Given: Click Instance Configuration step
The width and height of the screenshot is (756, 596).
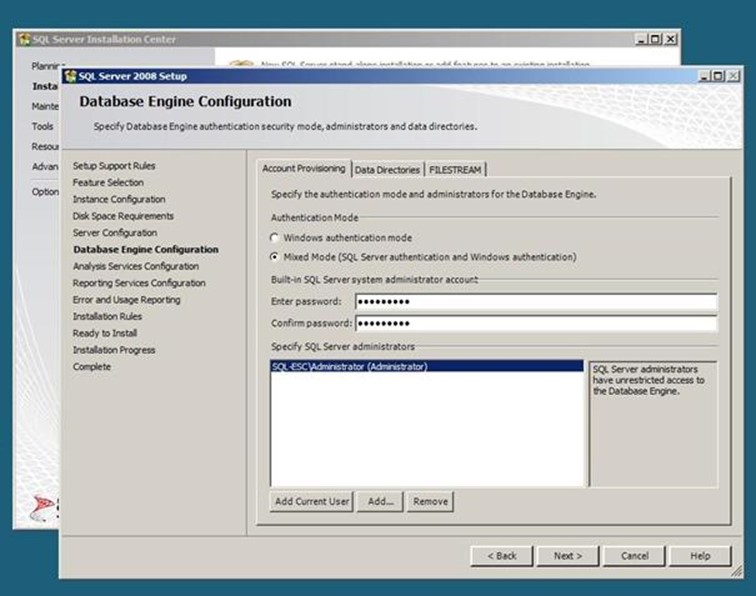Looking at the screenshot, I should click(x=119, y=199).
